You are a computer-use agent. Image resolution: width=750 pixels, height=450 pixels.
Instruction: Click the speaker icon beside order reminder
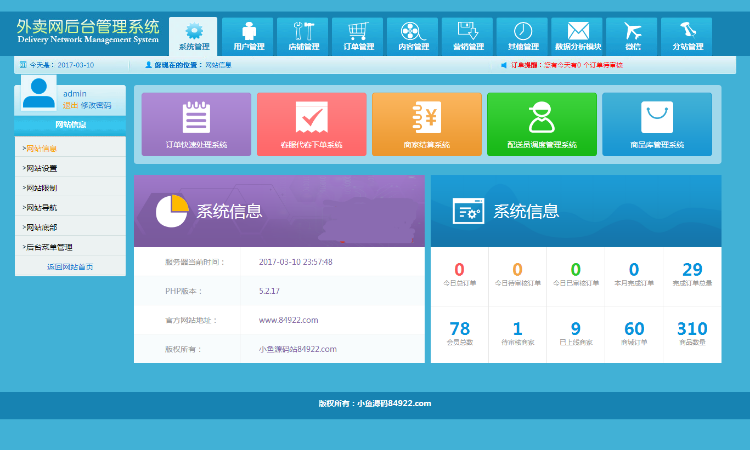click(x=504, y=65)
